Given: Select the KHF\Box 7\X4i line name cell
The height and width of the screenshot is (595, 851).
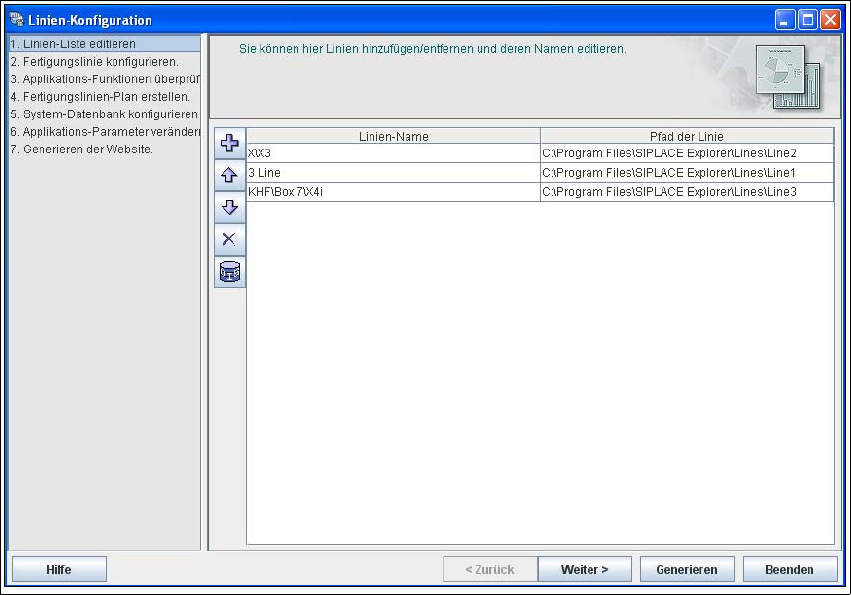Looking at the screenshot, I should (x=393, y=192).
